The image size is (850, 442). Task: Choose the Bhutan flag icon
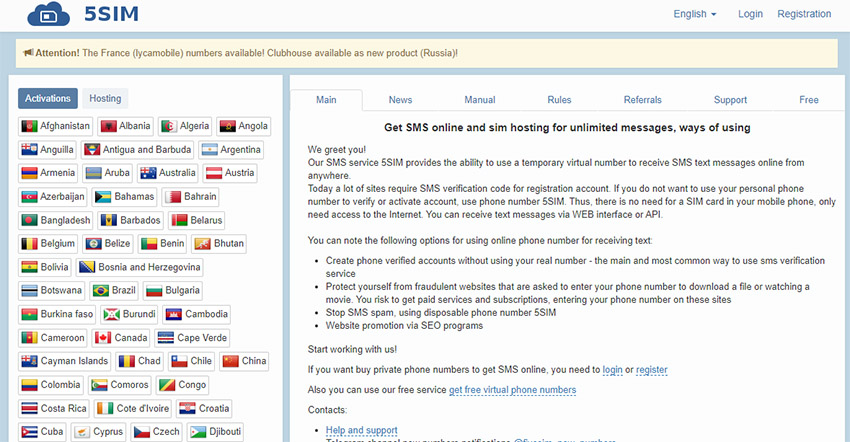[x=203, y=244]
